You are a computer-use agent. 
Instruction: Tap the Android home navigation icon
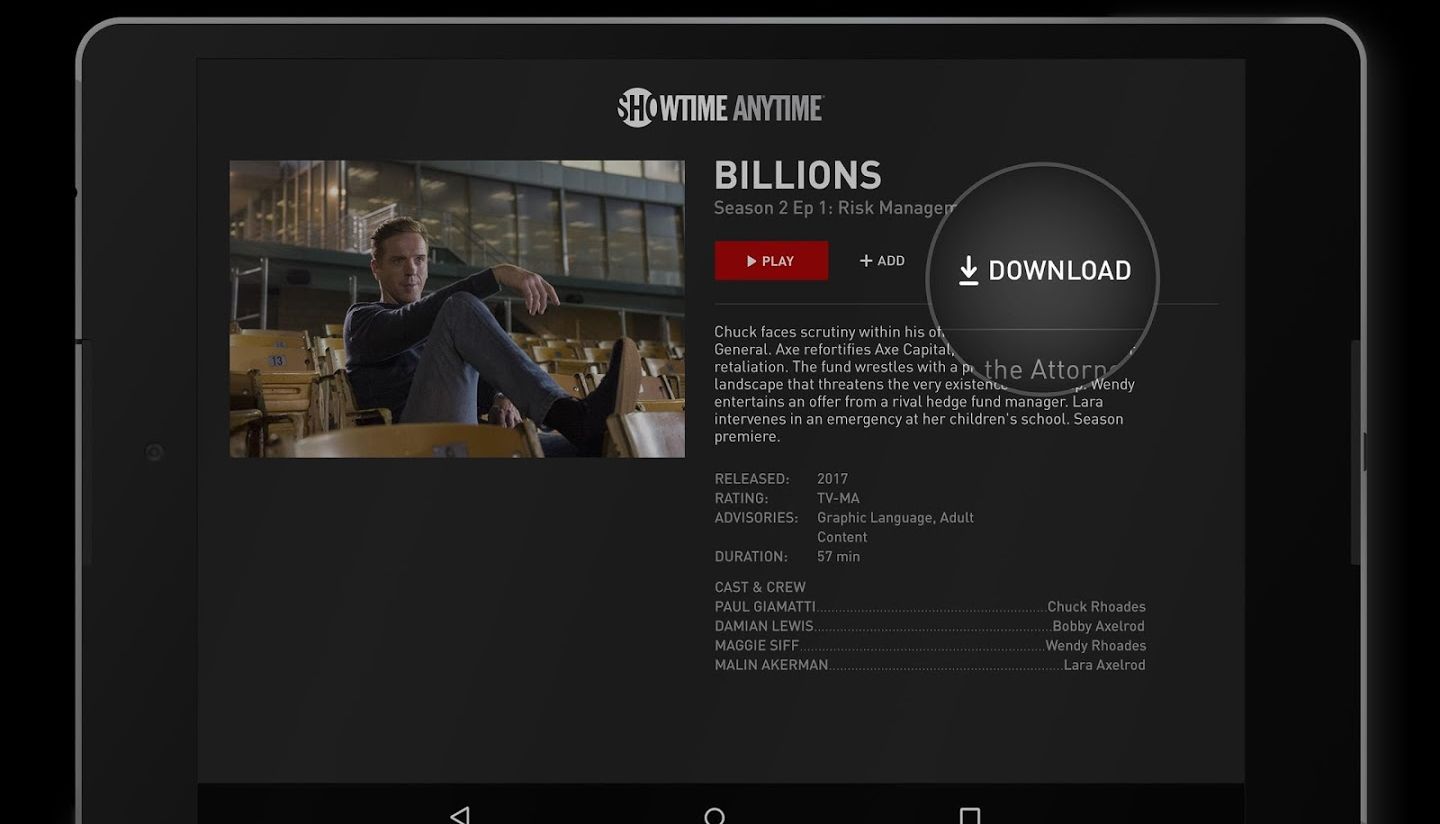(714, 816)
